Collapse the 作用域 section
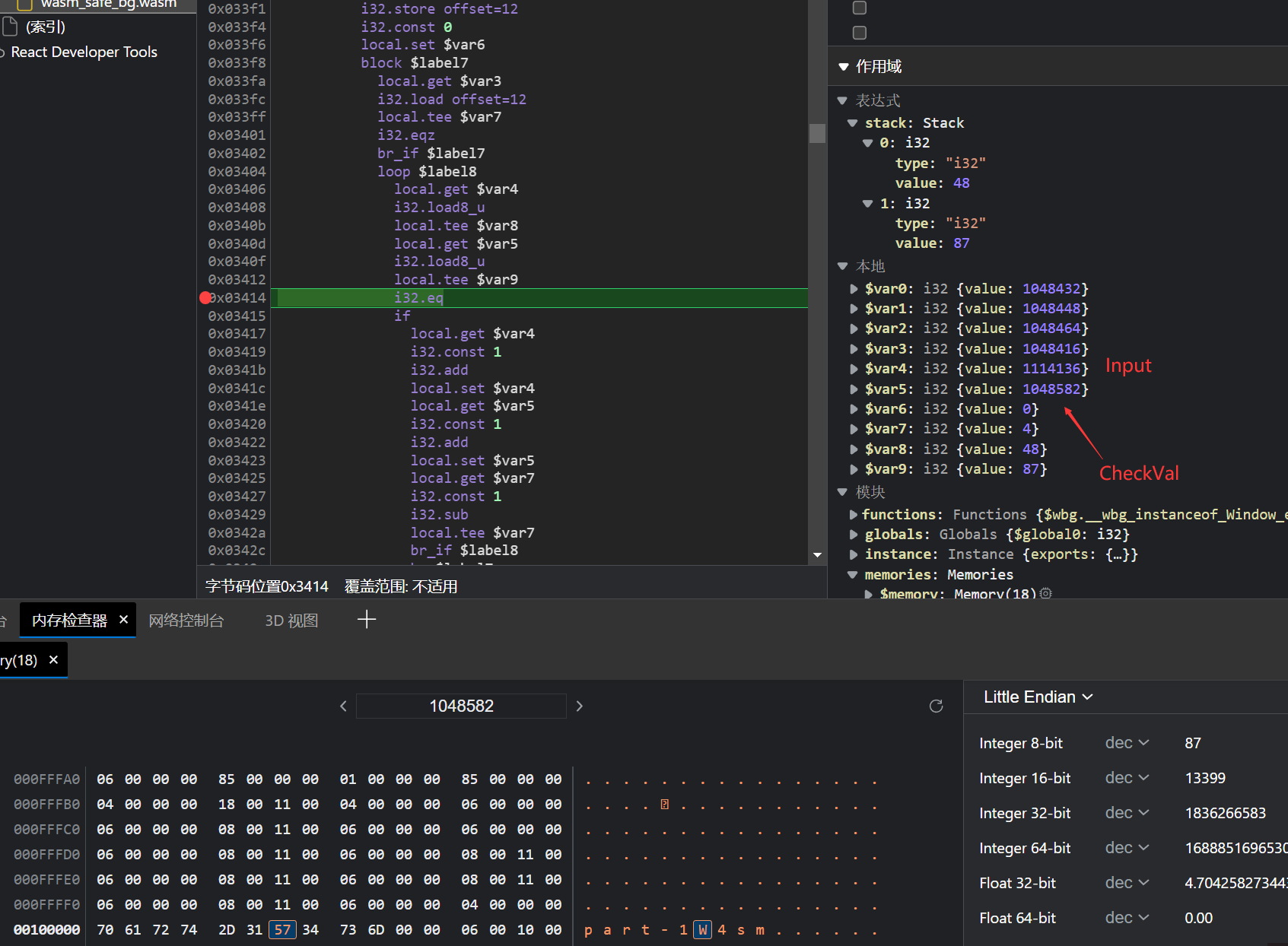 pos(844,67)
